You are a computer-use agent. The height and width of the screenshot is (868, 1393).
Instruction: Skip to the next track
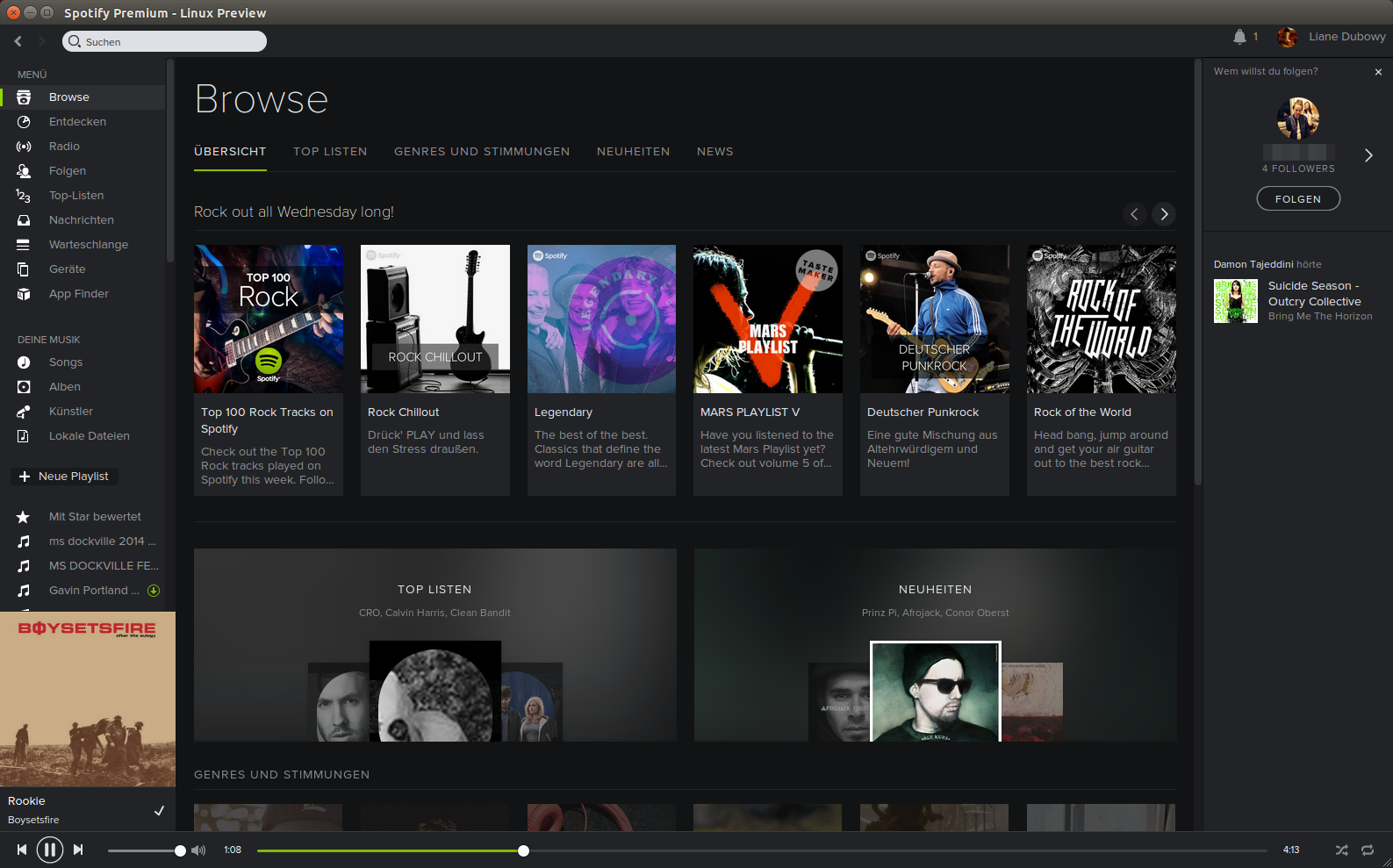(x=78, y=850)
